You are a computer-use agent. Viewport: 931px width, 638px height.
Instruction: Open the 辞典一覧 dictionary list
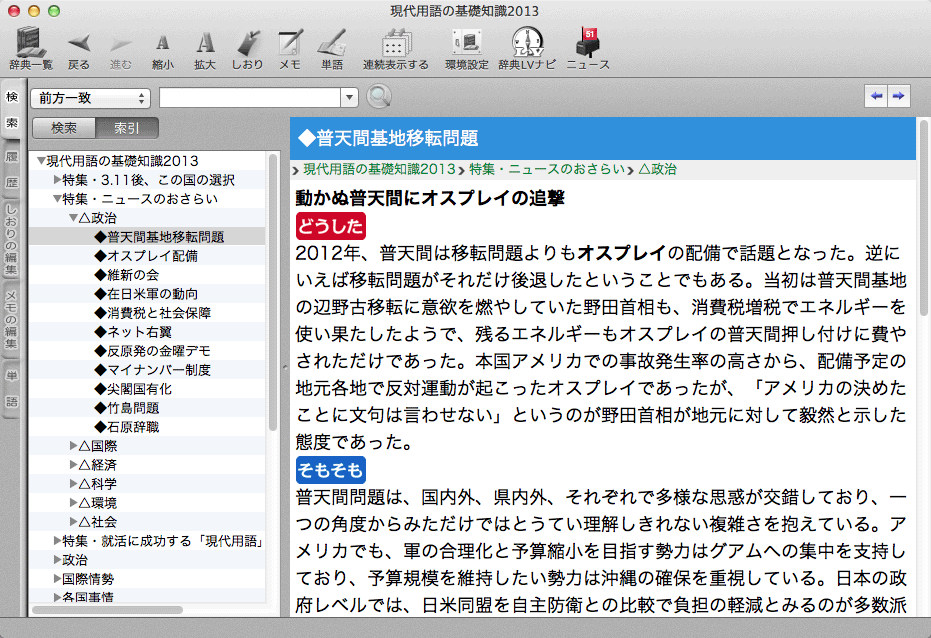tap(30, 49)
